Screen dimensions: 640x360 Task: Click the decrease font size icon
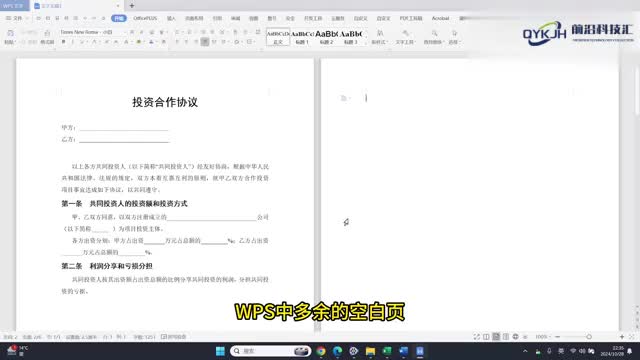tap(142, 32)
